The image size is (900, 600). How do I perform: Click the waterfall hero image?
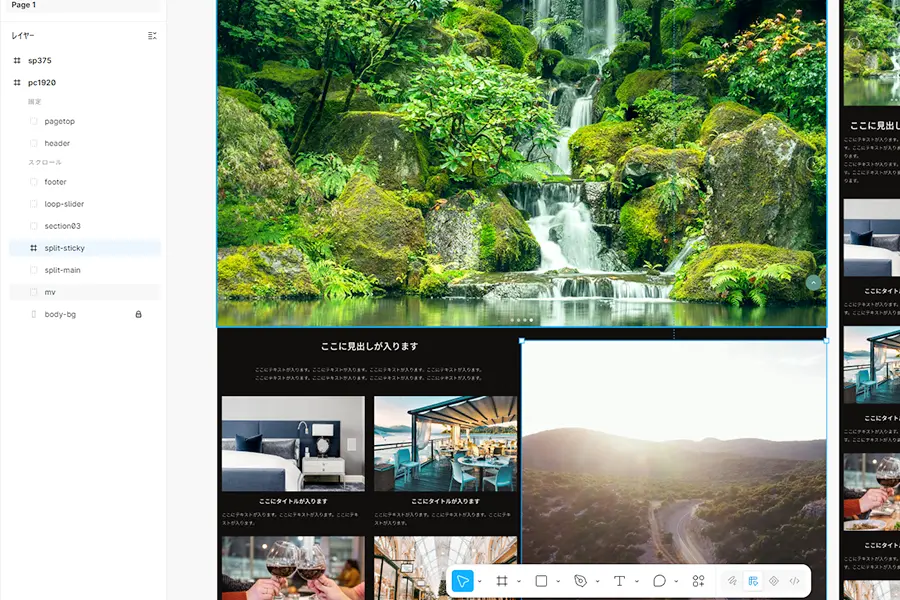[522, 164]
